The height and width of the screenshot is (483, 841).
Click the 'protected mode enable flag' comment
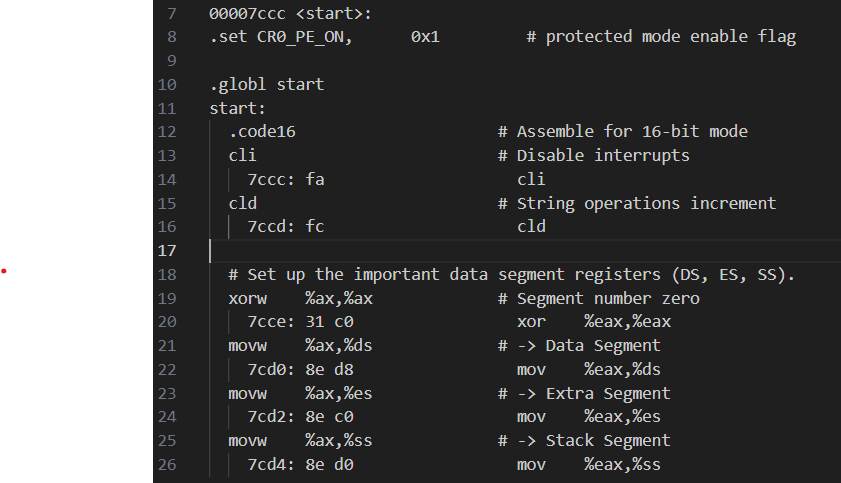tap(670, 37)
